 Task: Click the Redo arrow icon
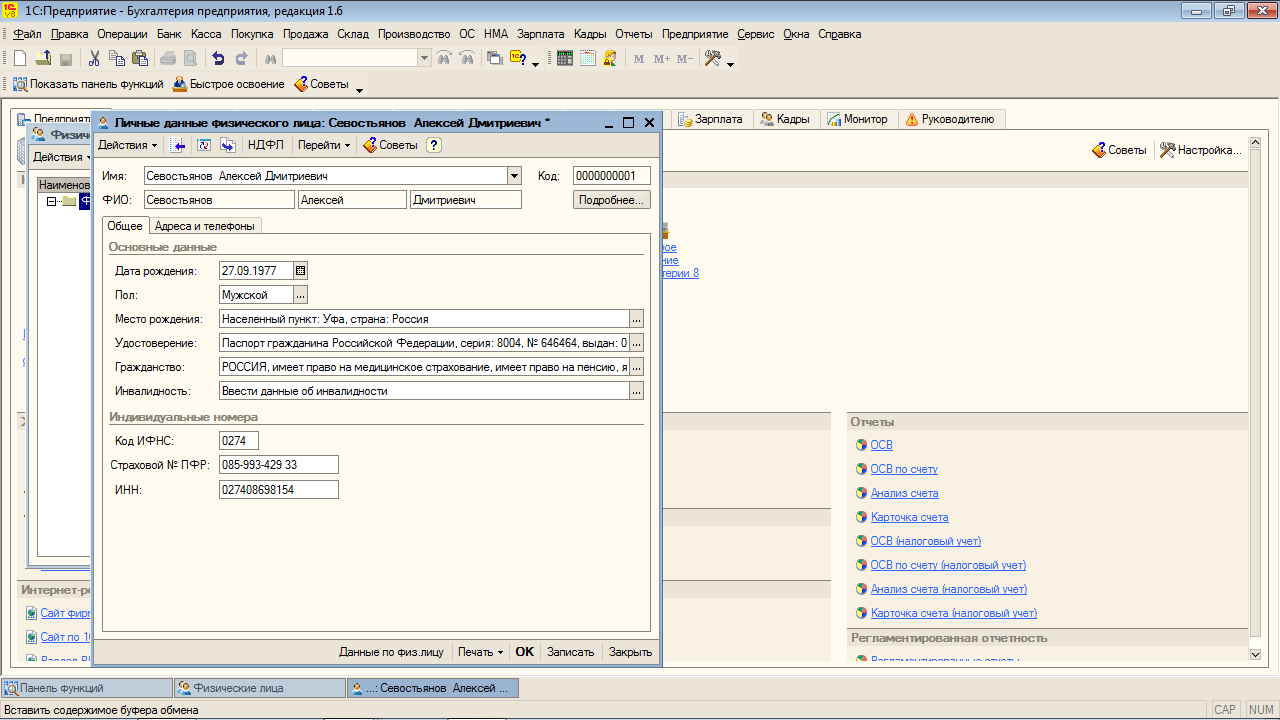241,58
